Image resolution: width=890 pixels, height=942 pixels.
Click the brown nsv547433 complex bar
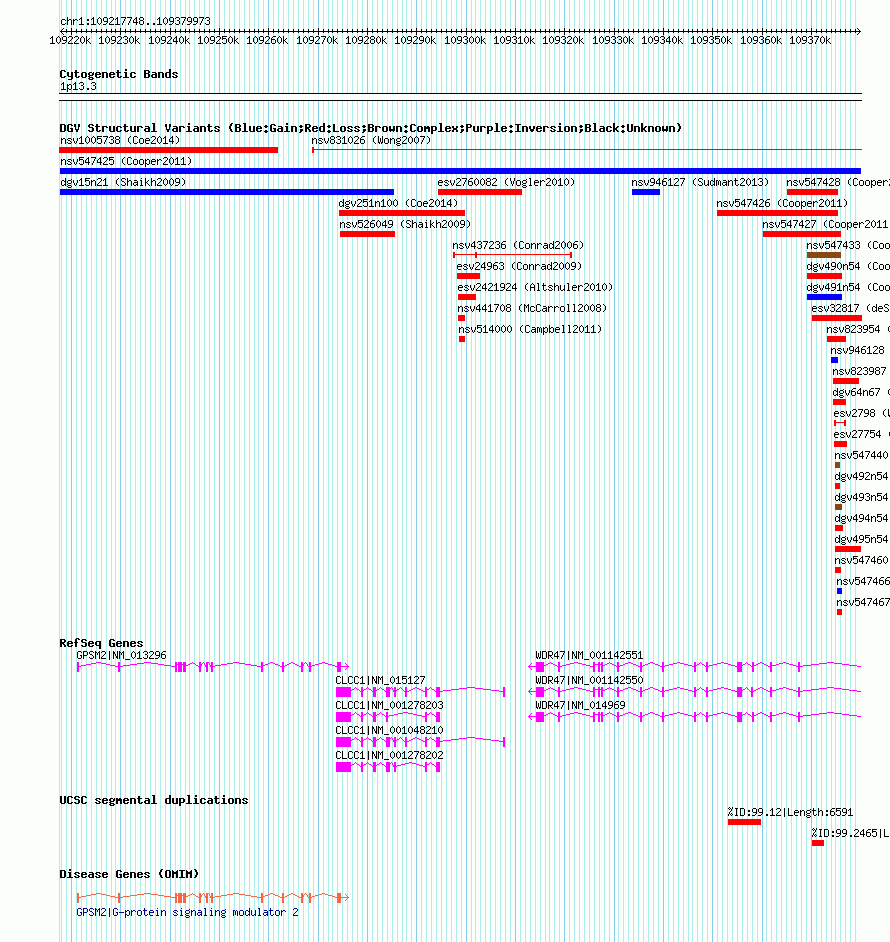(x=823, y=255)
